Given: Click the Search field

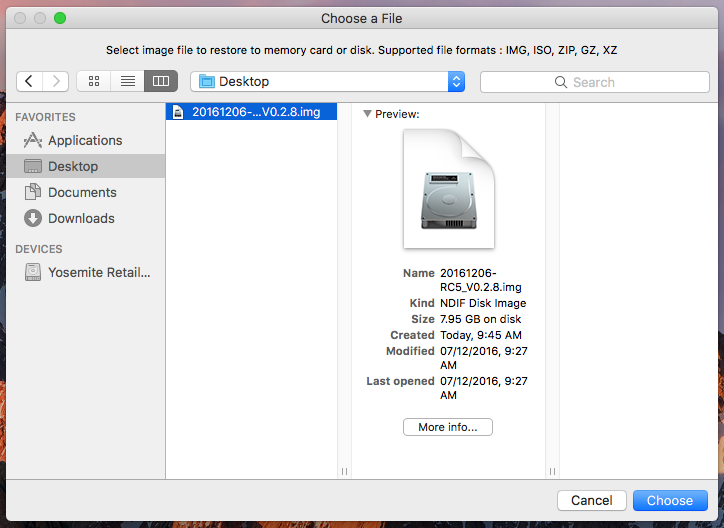Looking at the screenshot, I should pyautogui.click(x=594, y=82).
